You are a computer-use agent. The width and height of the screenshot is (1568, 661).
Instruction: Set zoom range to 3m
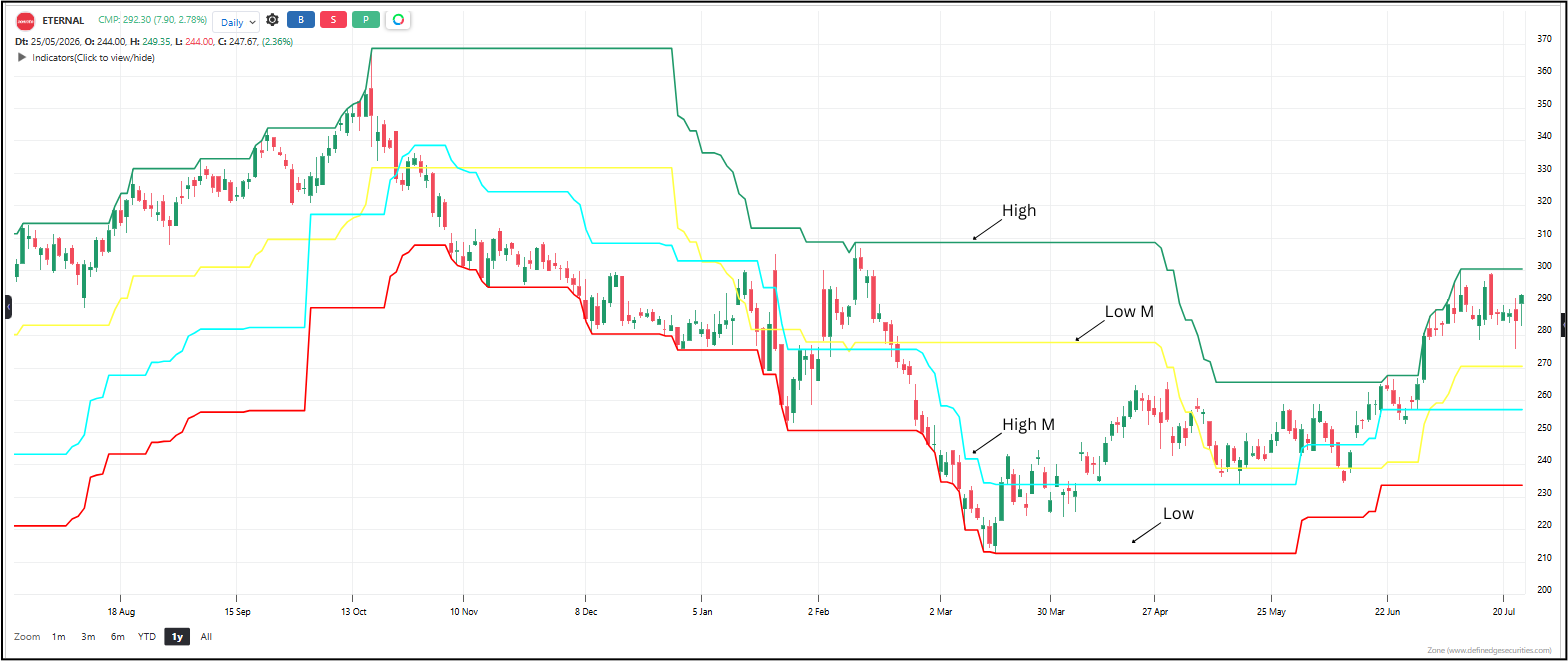coord(88,636)
